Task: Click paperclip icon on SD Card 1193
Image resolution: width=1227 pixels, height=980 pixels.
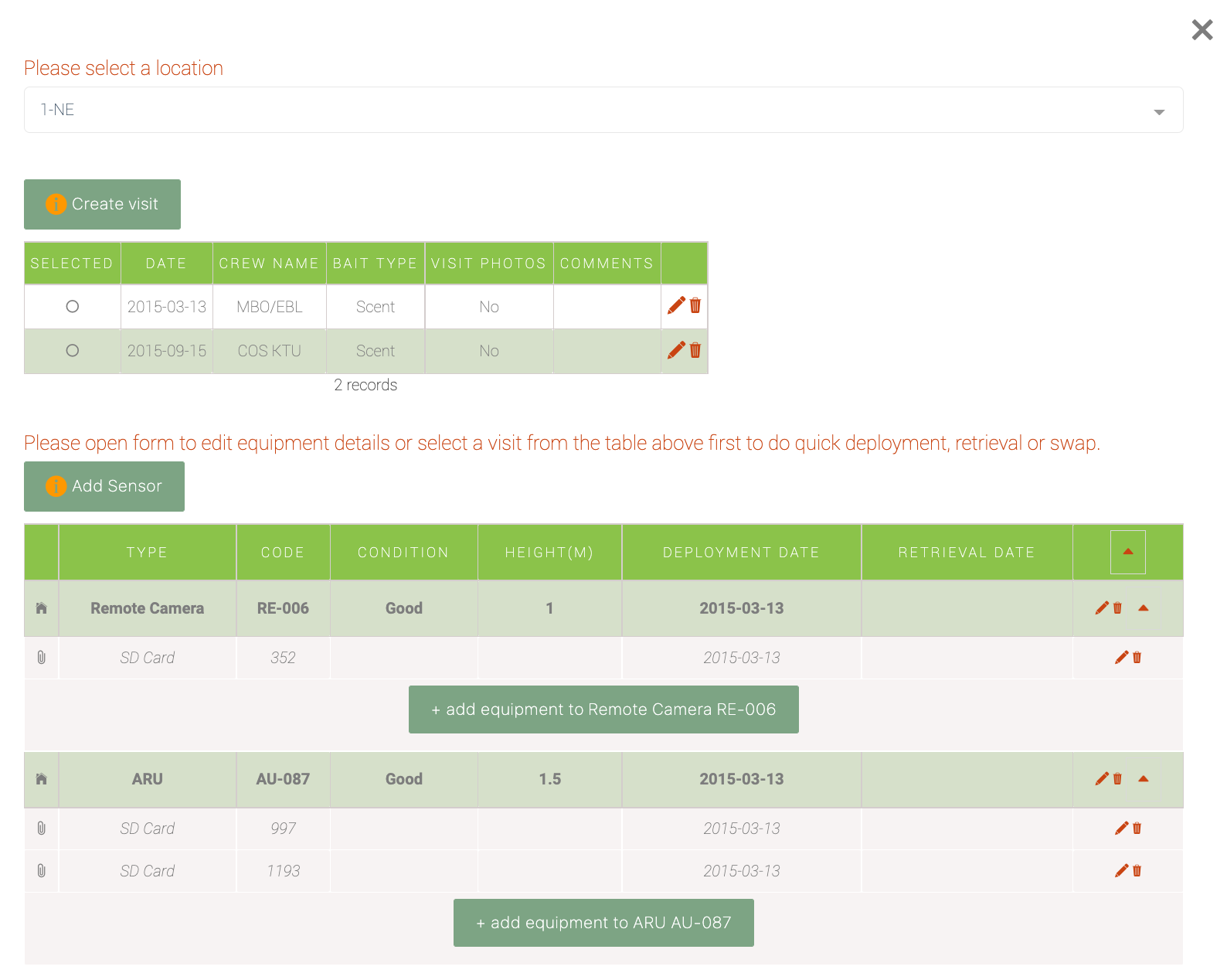Action: (x=42, y=871)
